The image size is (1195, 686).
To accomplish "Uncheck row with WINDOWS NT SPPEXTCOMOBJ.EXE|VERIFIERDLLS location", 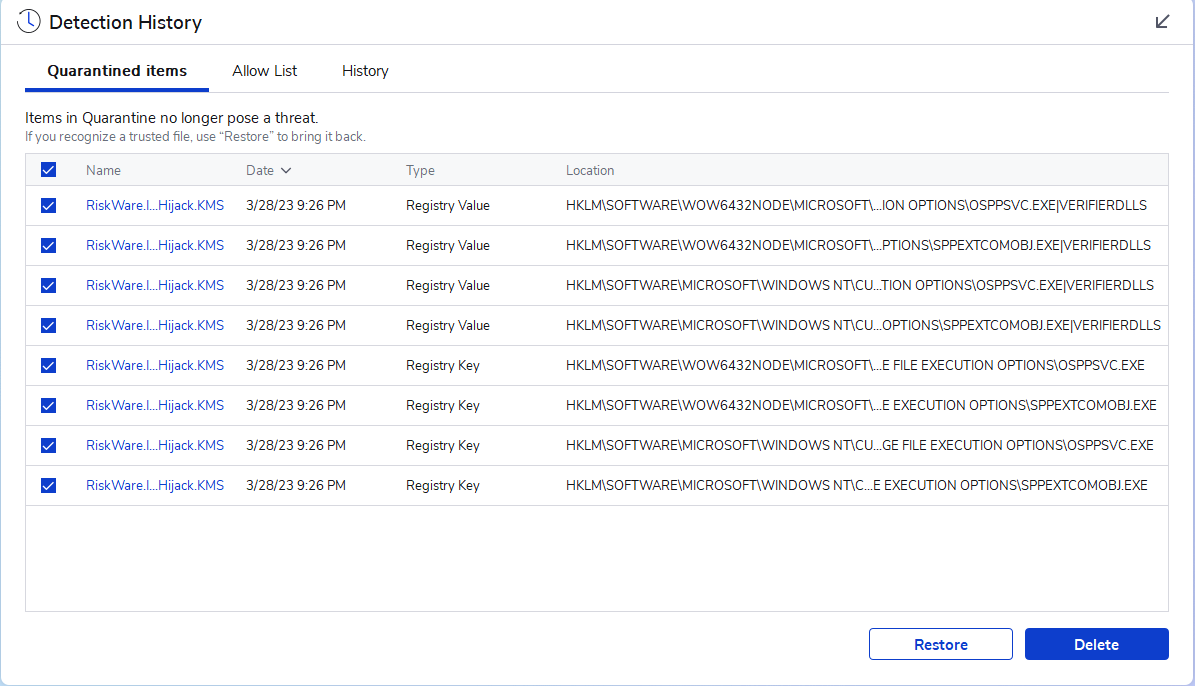I will click(48, 325).
